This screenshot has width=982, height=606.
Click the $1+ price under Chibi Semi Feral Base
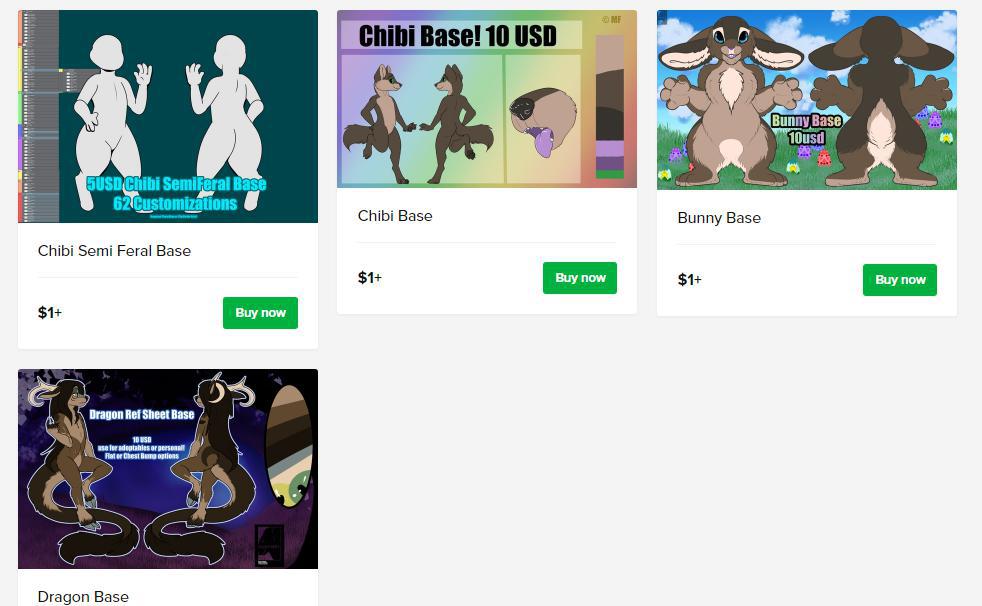(49, 312)
